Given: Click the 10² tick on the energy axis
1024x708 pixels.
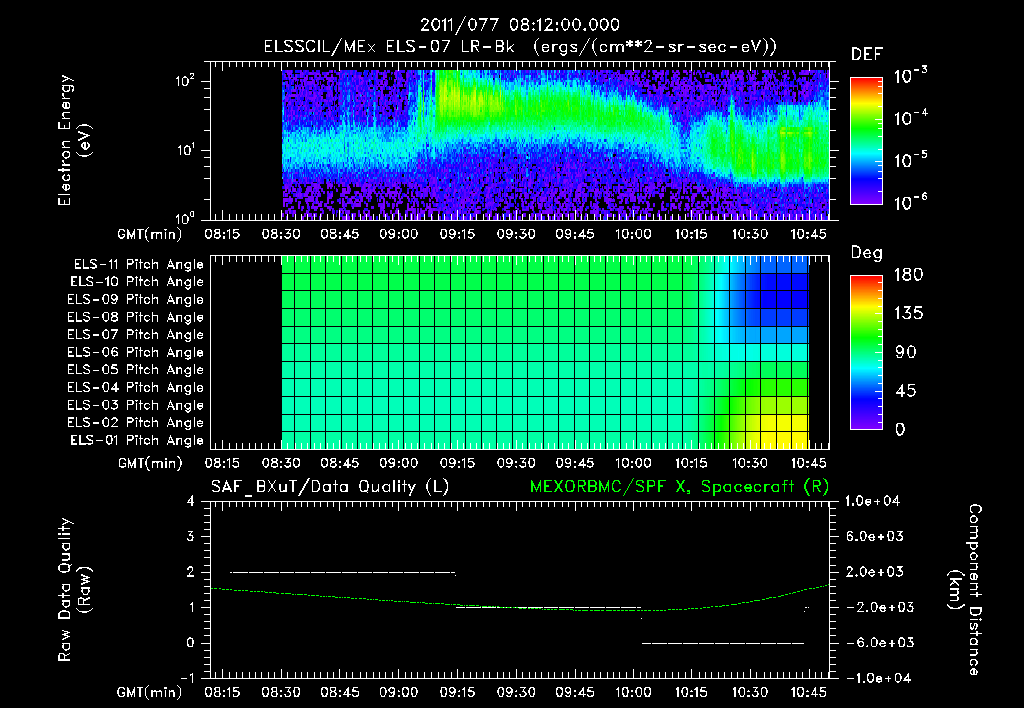Looking at the screenshot, I should 185,81.
